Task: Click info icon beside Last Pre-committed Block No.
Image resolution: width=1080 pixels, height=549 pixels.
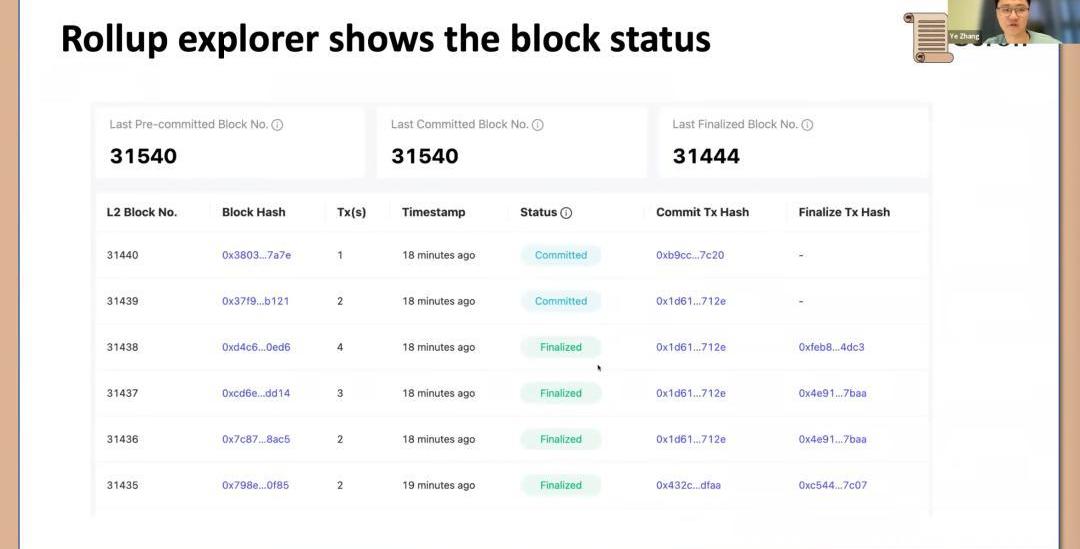Action: point(277,125)
